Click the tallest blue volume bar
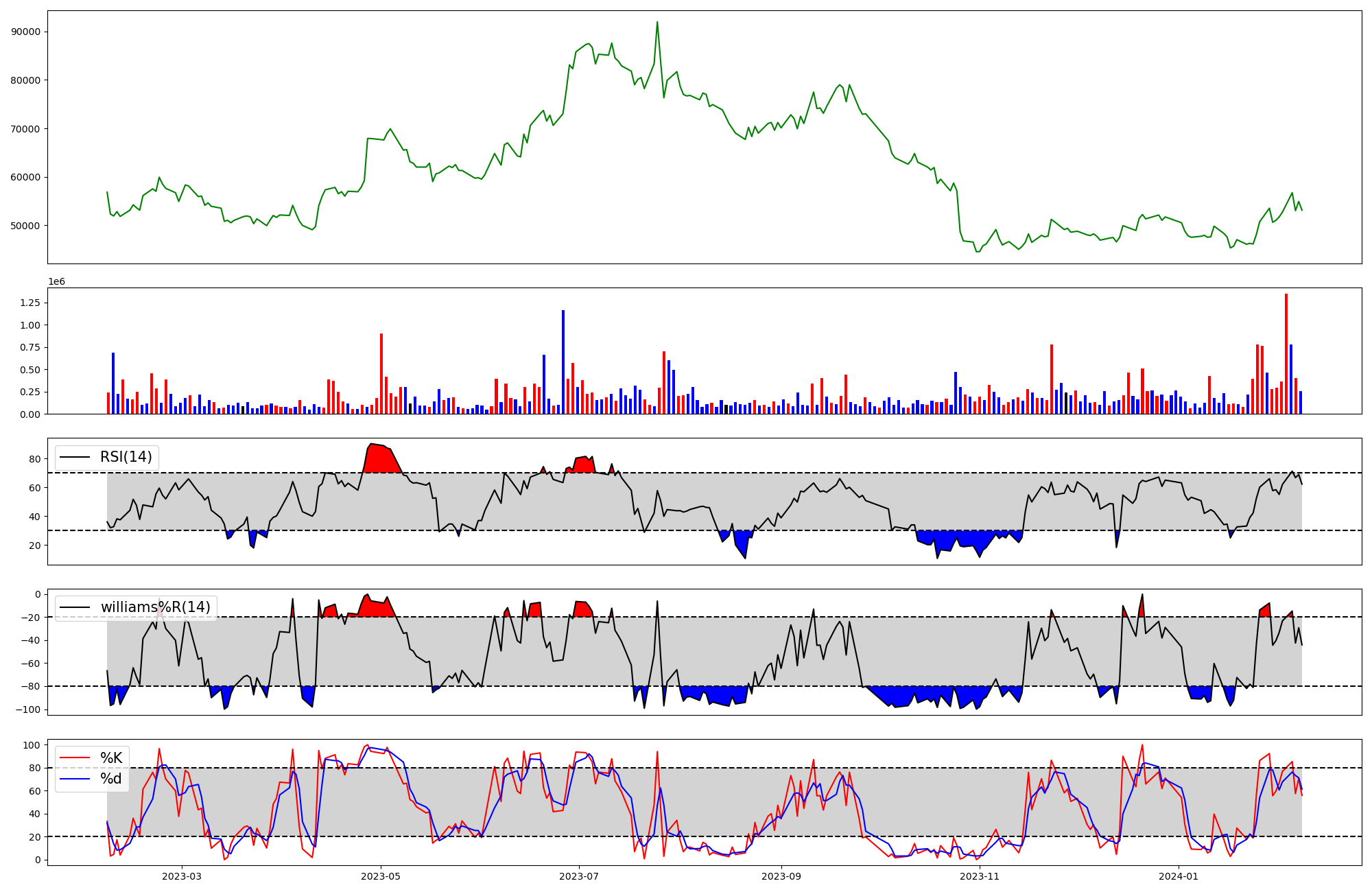This screenshot has height=892, width=1372. tap(563, 362)
